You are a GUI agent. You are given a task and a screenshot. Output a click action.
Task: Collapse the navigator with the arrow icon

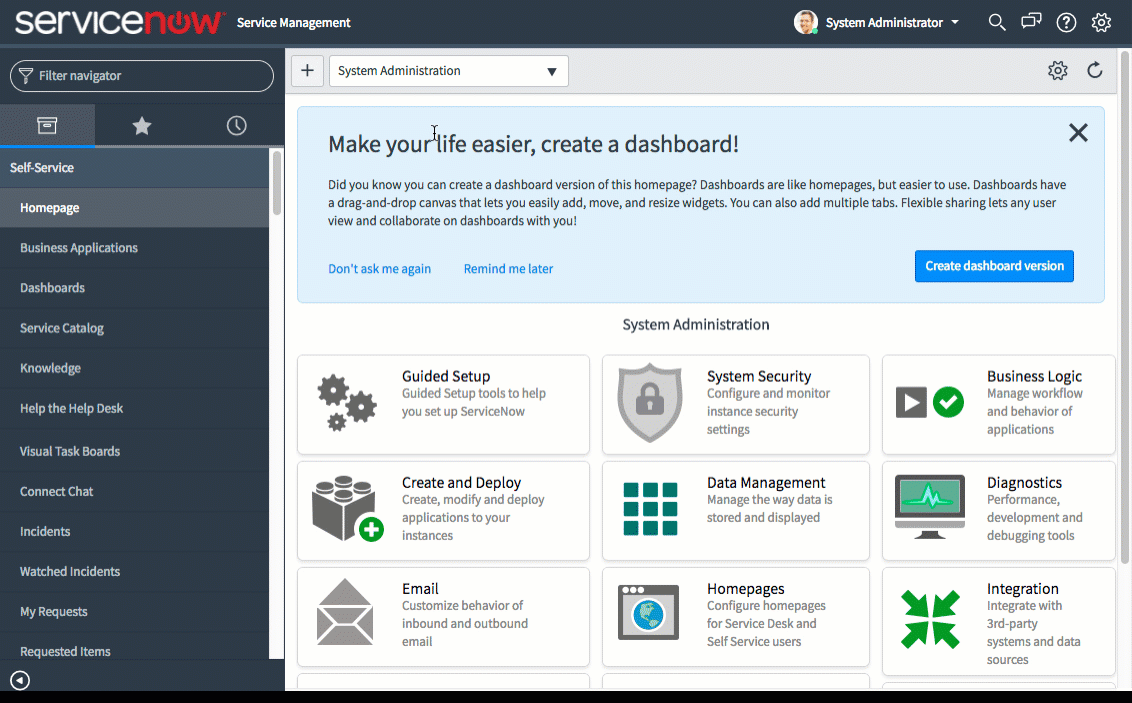(20, 680)
